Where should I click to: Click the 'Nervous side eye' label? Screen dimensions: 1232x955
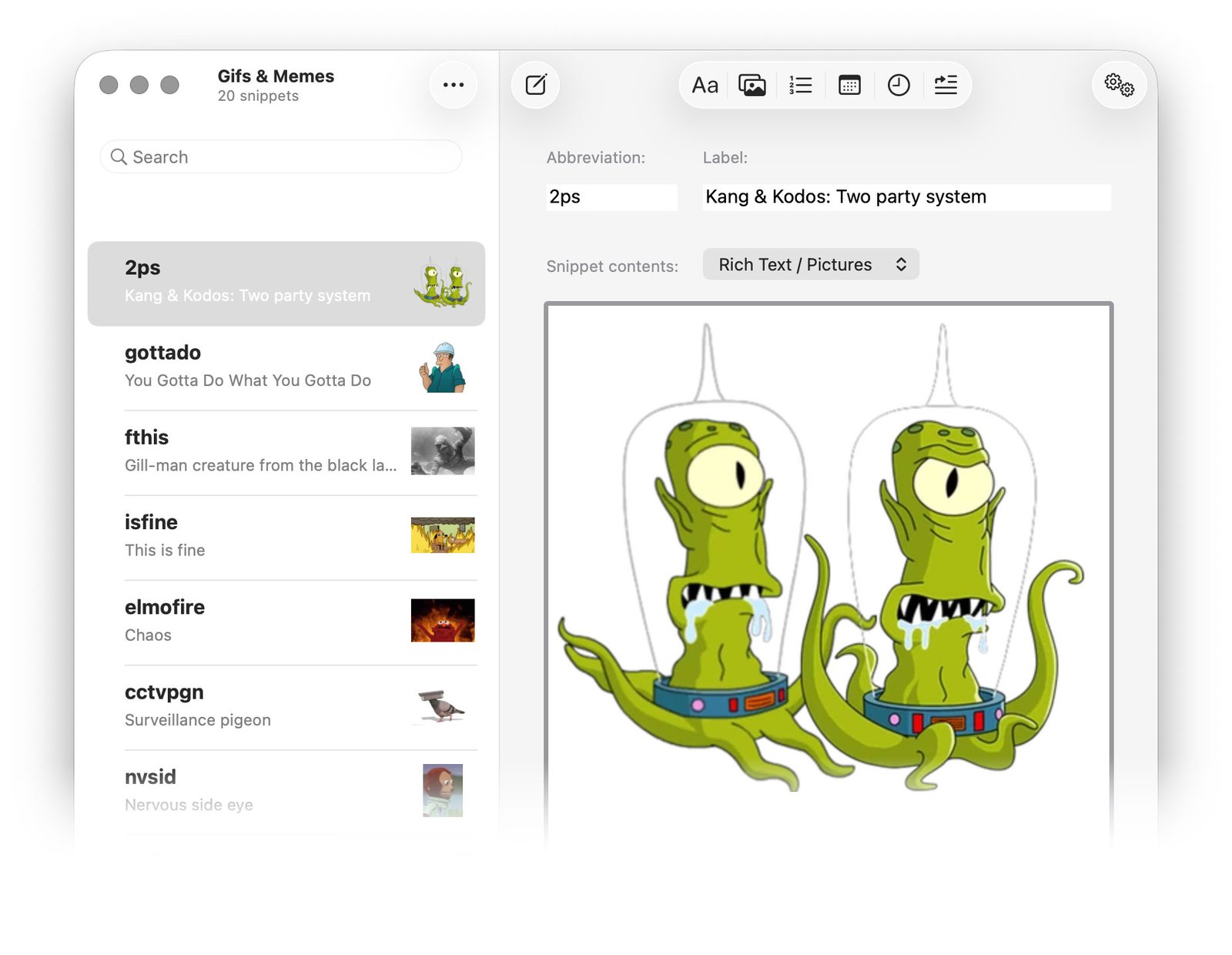coord(189,805)
